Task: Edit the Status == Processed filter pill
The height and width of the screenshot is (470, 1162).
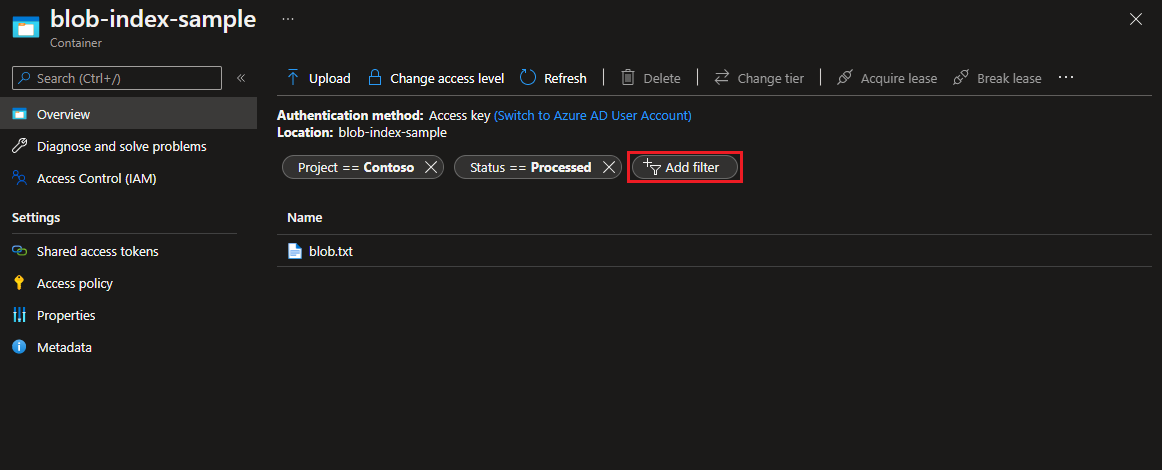Action: point(531,168)
